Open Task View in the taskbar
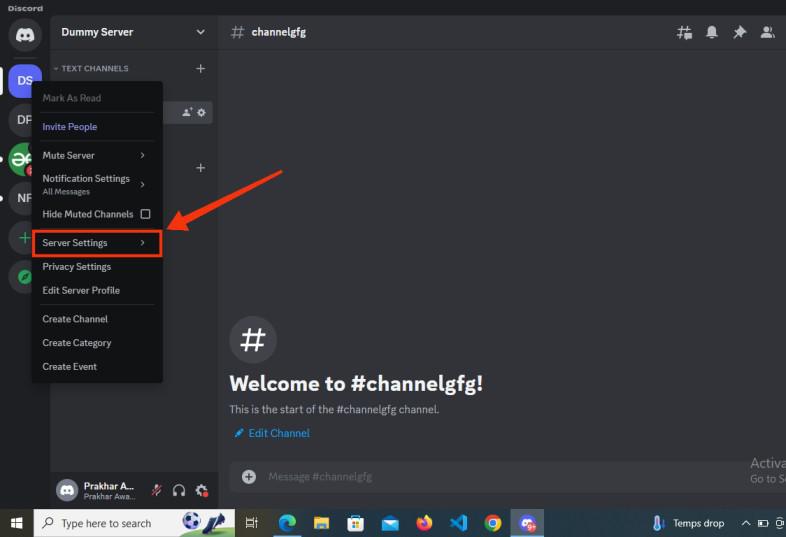This screenshot has height=537, width=786. (x=251, y=523)
